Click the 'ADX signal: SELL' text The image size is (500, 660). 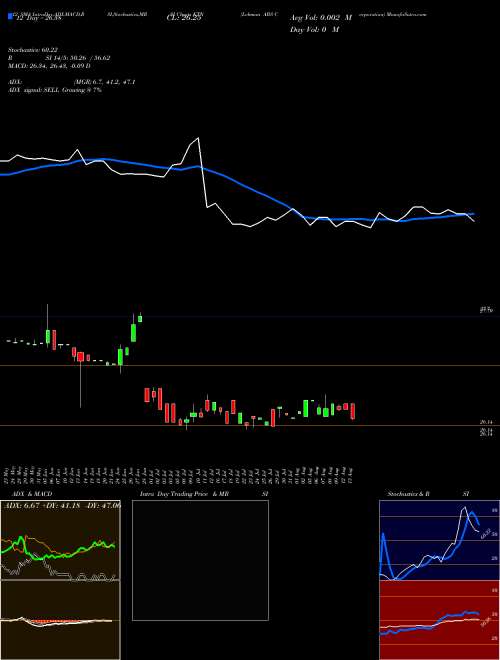[34, 90]
